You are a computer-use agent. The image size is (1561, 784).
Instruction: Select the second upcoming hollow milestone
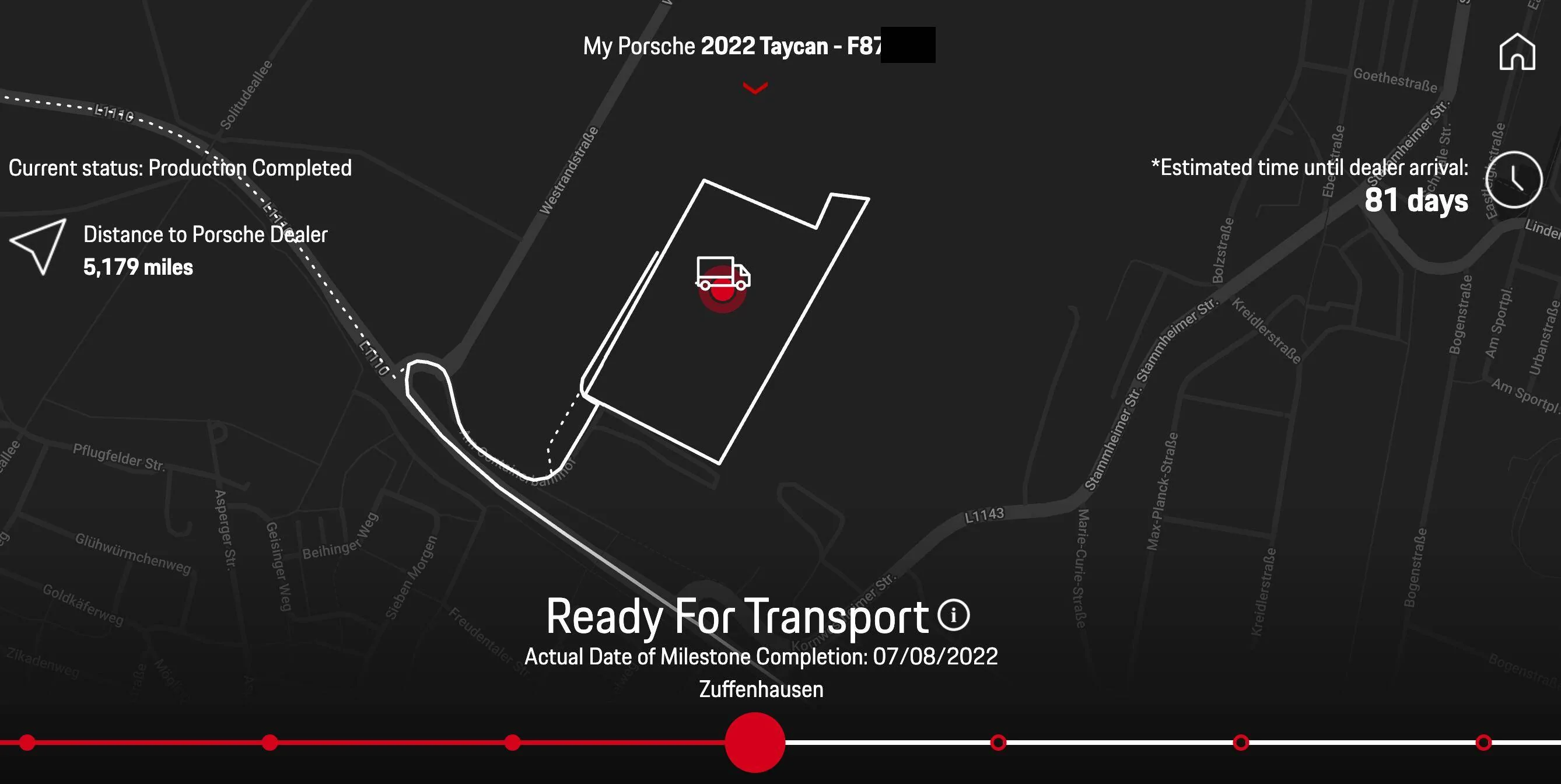[1241, 742]
